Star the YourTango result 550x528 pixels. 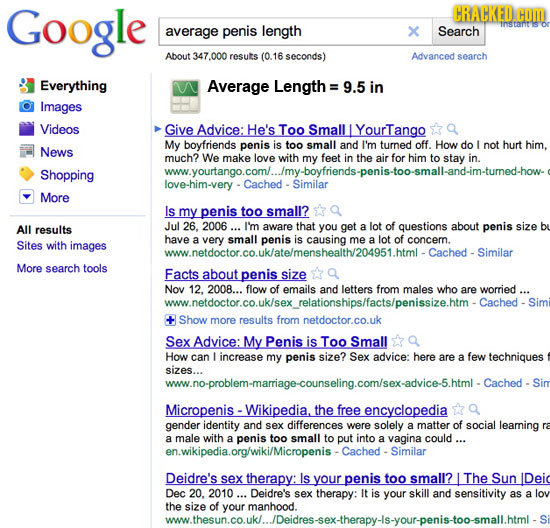click(436, 129)
